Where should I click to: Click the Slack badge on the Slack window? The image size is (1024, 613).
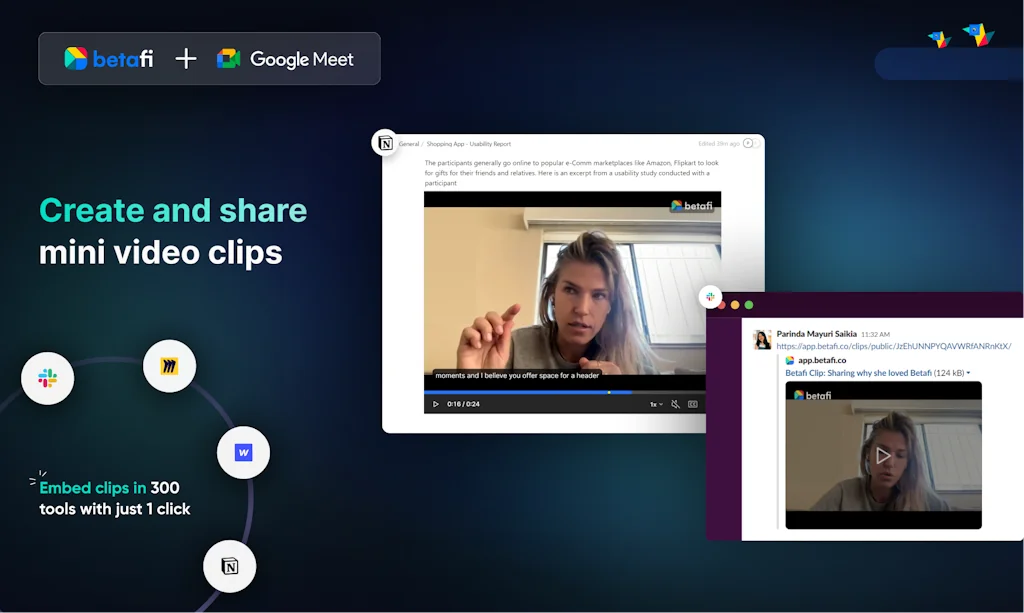click(710, 296)
